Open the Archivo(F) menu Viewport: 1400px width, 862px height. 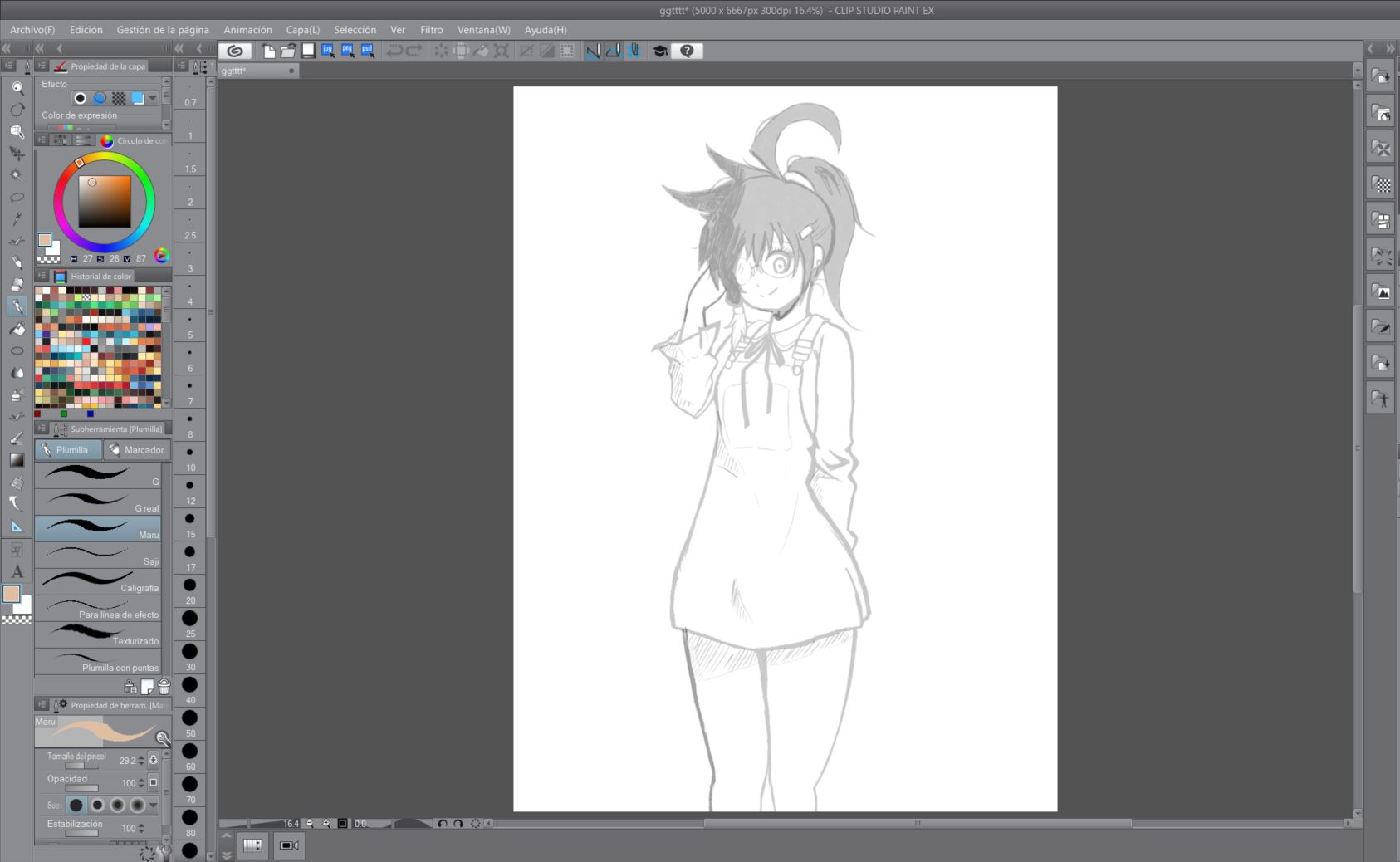coord(32,29)
